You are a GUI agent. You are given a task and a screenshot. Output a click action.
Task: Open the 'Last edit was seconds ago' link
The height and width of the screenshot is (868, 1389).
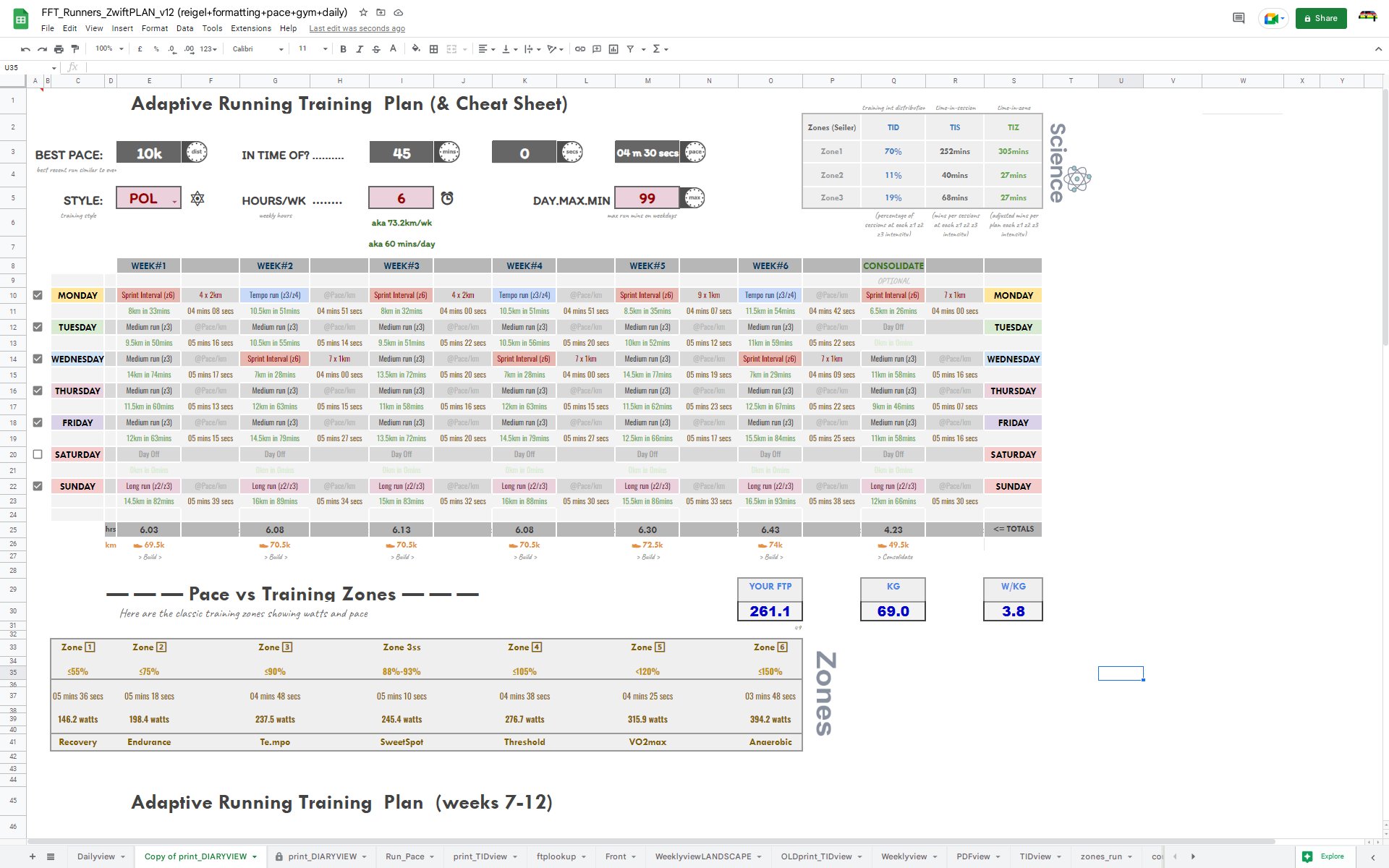pos(357,28)
